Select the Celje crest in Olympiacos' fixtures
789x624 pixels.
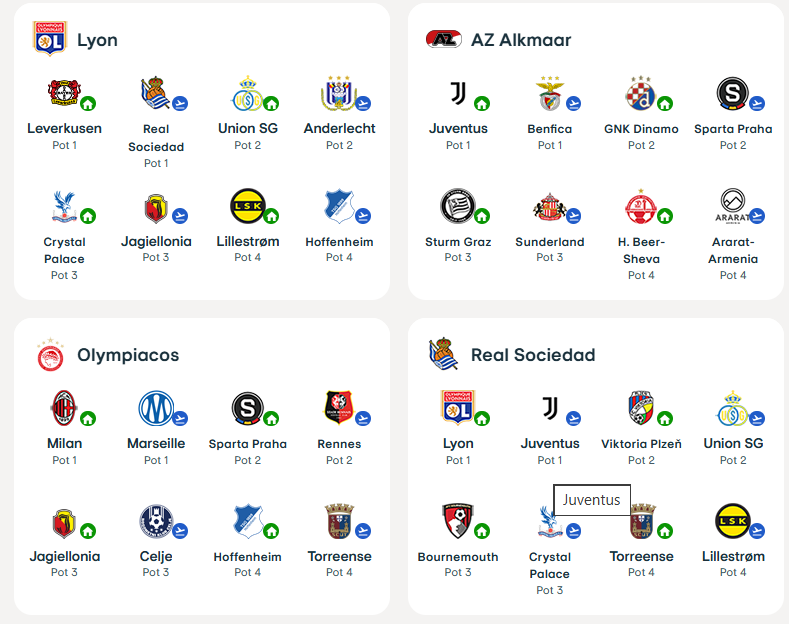click(156, 521)
